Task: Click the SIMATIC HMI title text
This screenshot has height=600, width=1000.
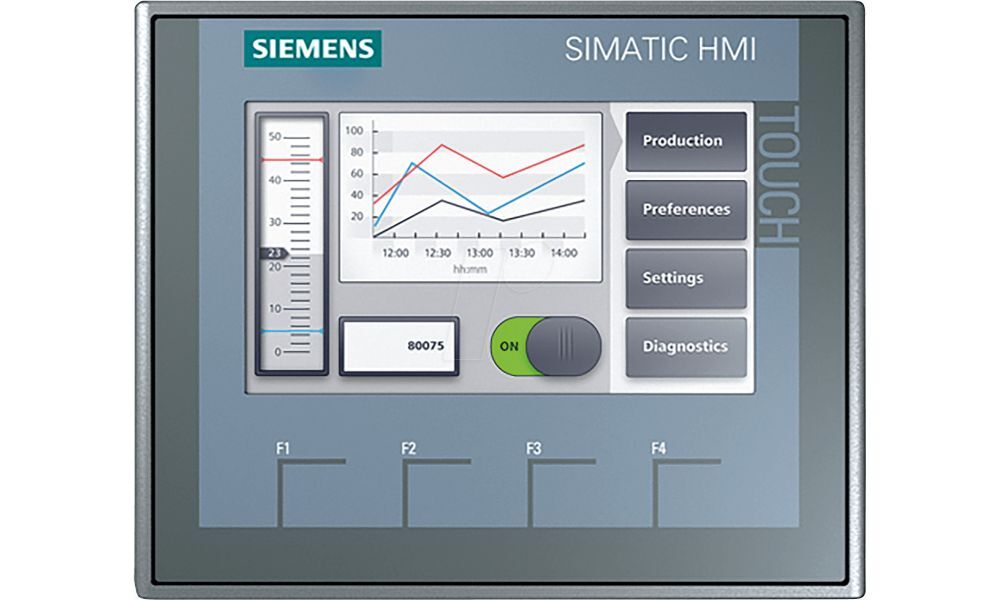Action: 660,49
